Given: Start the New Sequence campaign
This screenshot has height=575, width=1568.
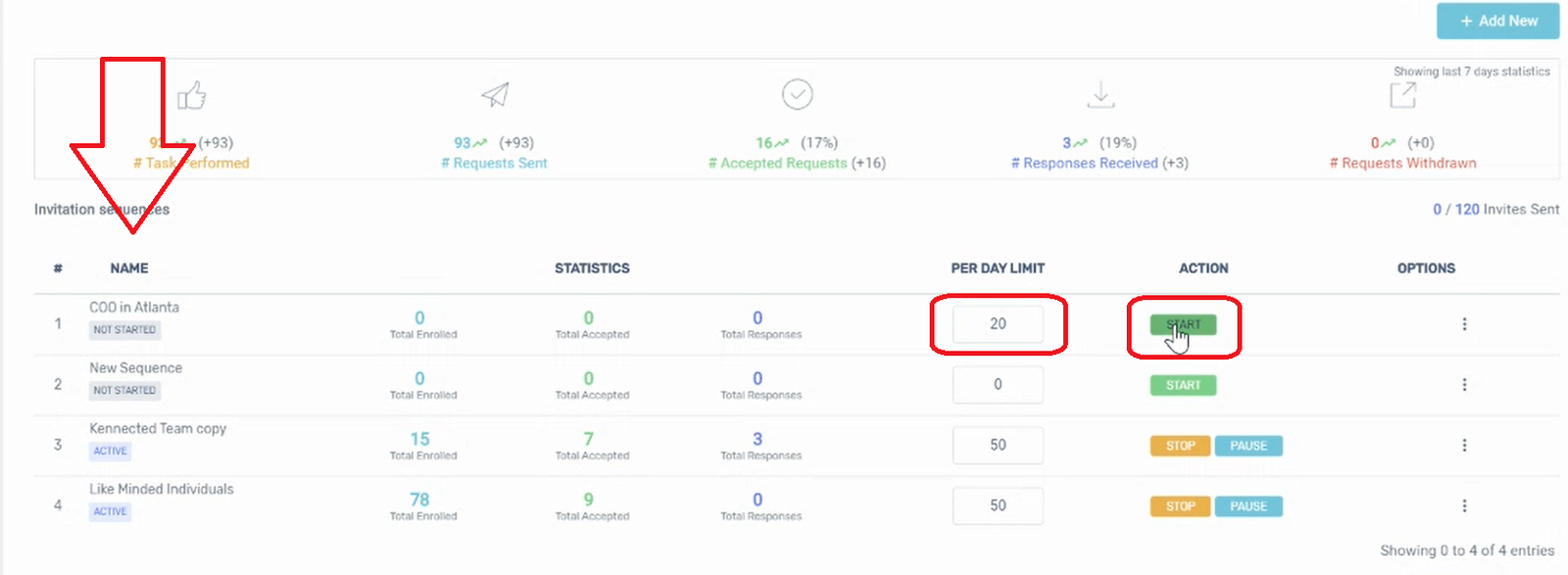Looking at the screenshot, I should [x=1183, y=385].
